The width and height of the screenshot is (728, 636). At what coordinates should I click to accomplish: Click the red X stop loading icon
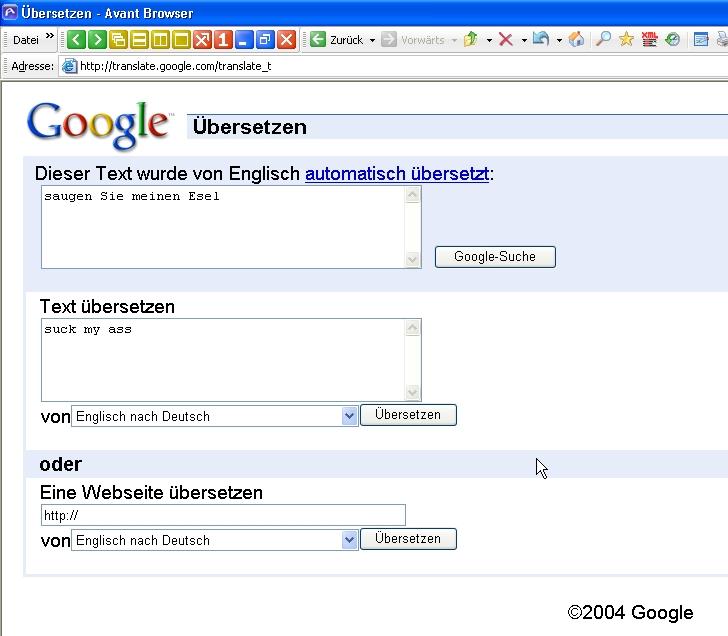[x=506, y=40]
